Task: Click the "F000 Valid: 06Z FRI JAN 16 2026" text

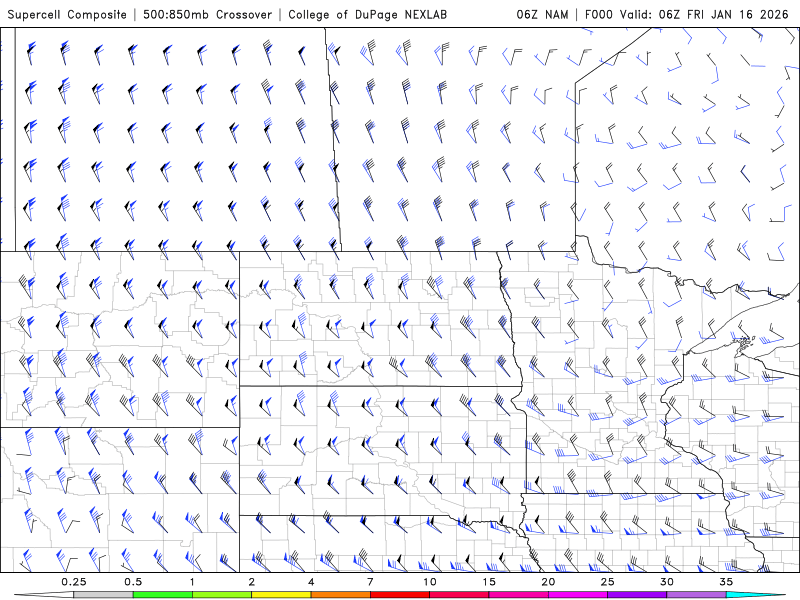Action: click(x=687, y=14)
